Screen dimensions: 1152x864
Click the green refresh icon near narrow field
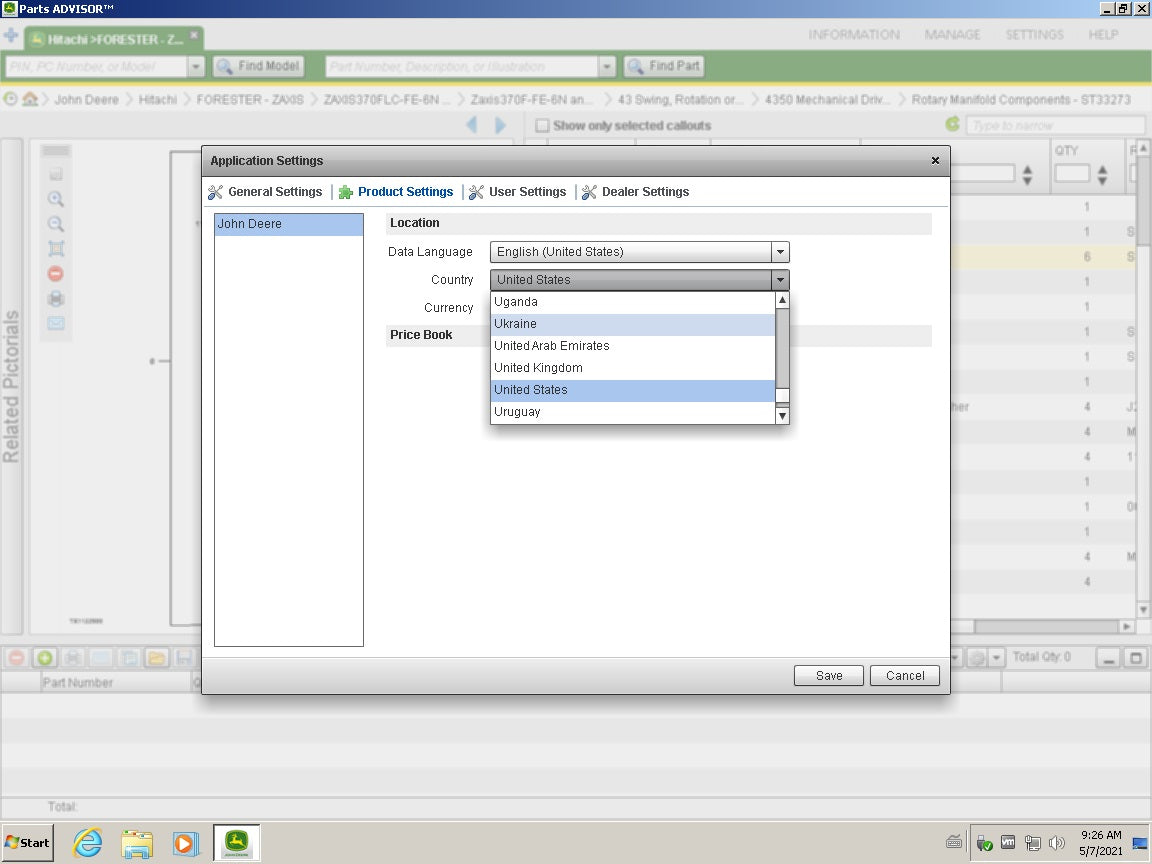[x=952, y=125]
